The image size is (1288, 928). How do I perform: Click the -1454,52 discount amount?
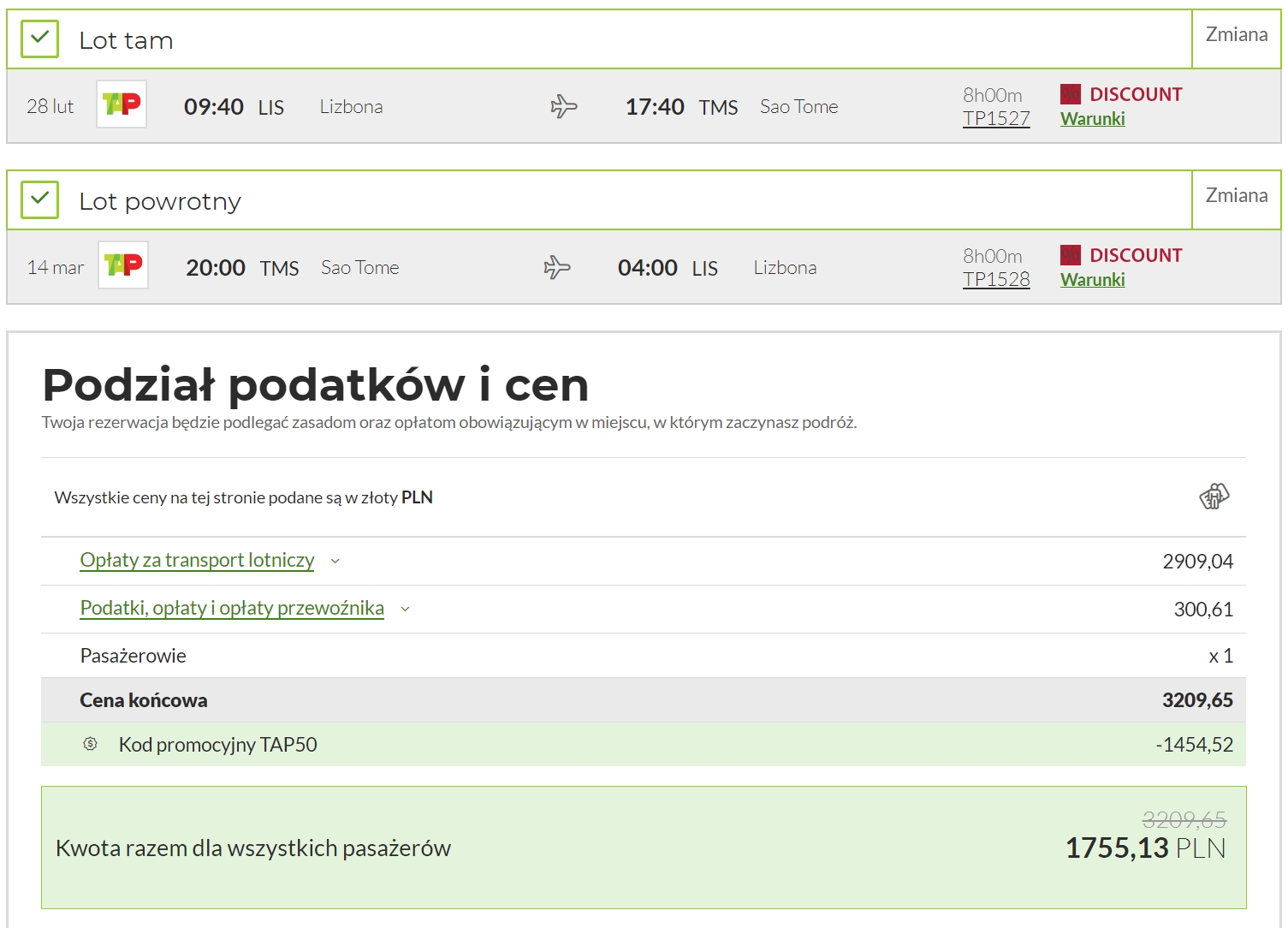pyautogui.click(x=1195, y=745)
